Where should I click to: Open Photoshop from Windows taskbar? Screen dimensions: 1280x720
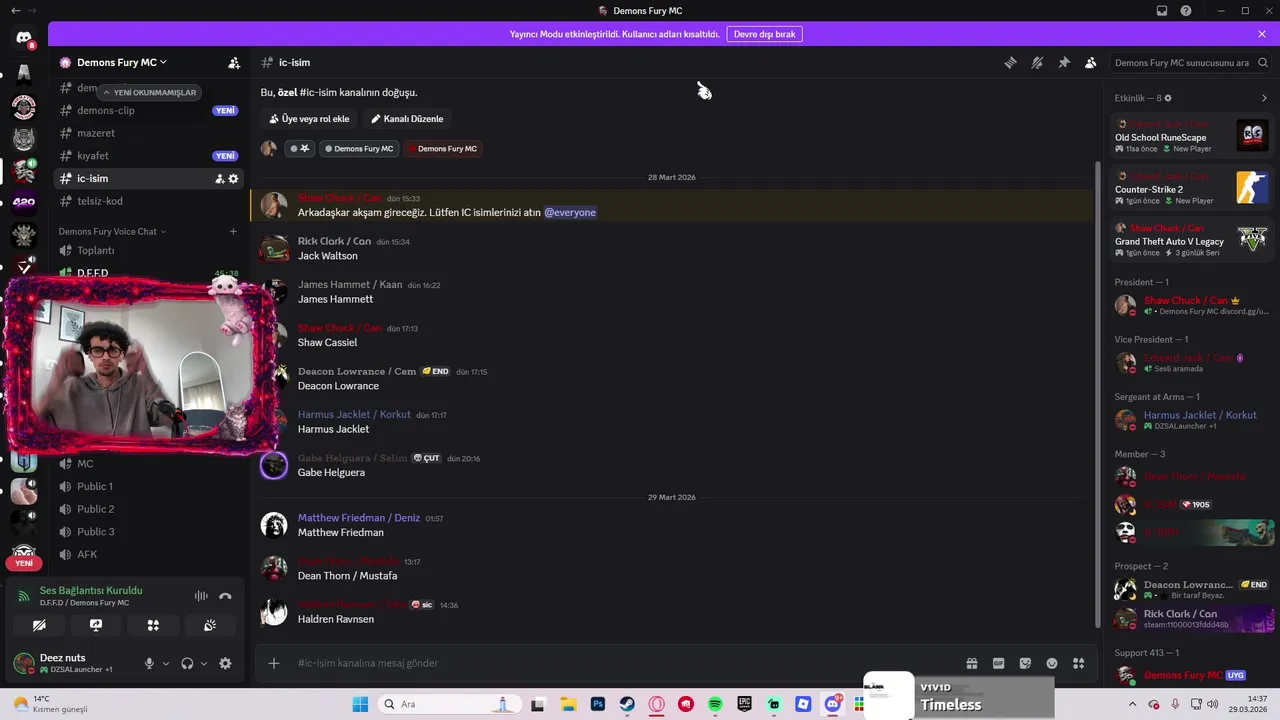(x=598, y=704)
